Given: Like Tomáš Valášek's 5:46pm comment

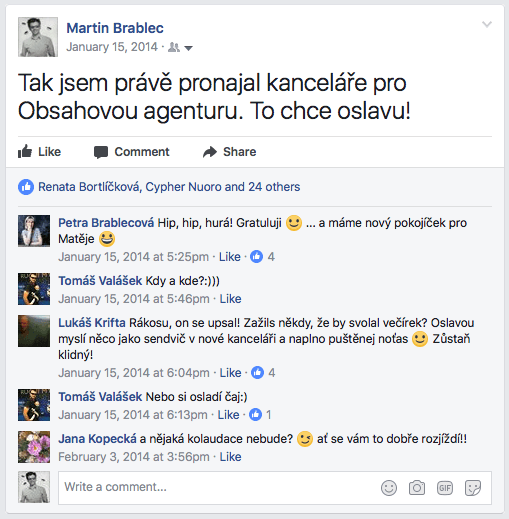Looking at the screenshot, I should (230, 299).
